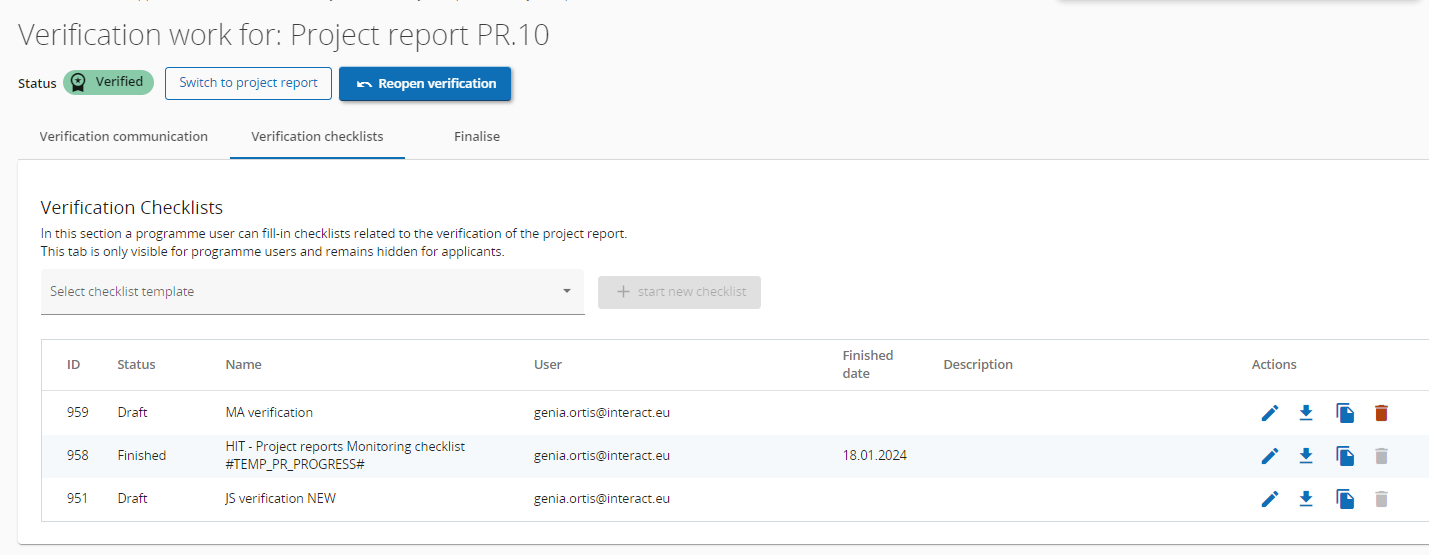
Task: Clone the MA verification checklist
Action: tap(1345, 413)
